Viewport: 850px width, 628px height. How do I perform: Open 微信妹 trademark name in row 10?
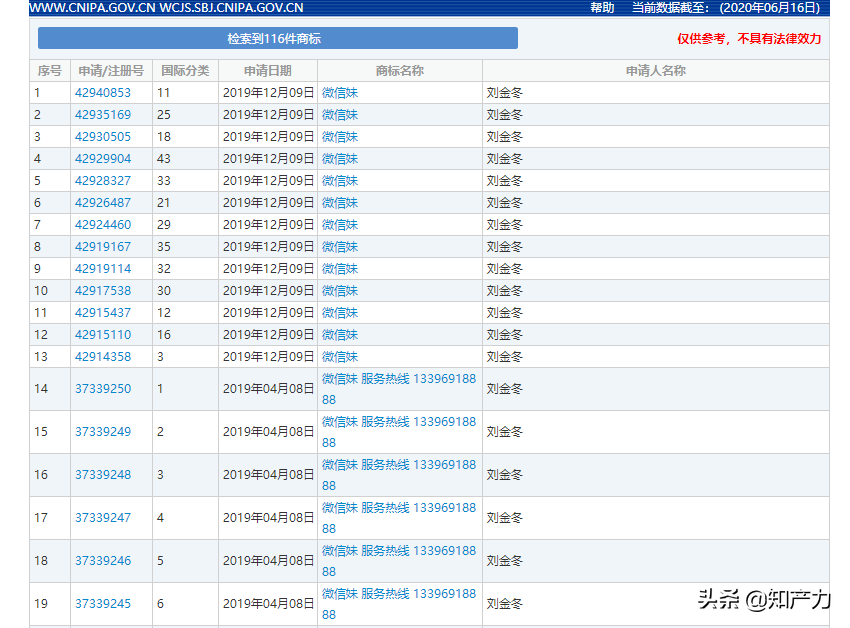pos(340,291)
